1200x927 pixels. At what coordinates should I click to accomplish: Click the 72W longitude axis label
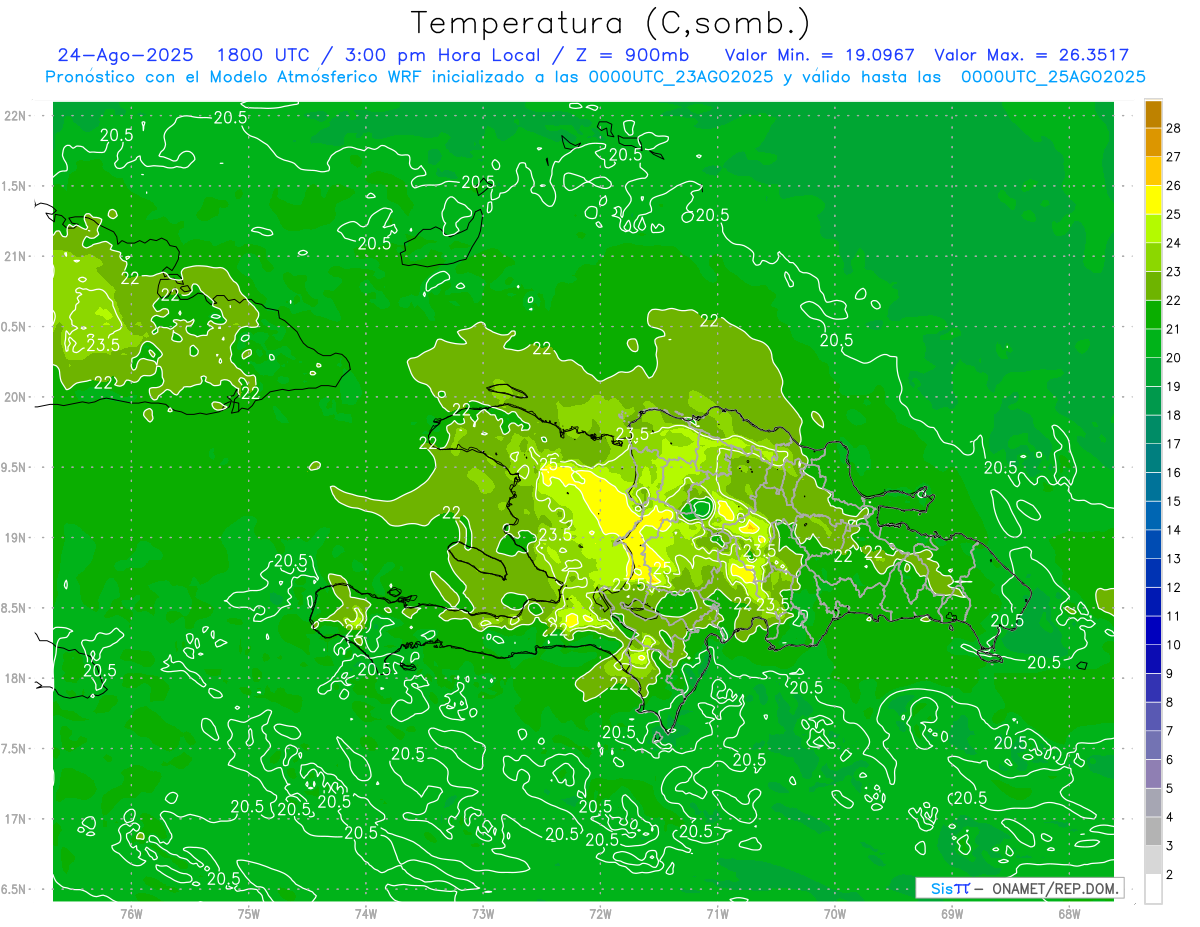pos(600,913)
